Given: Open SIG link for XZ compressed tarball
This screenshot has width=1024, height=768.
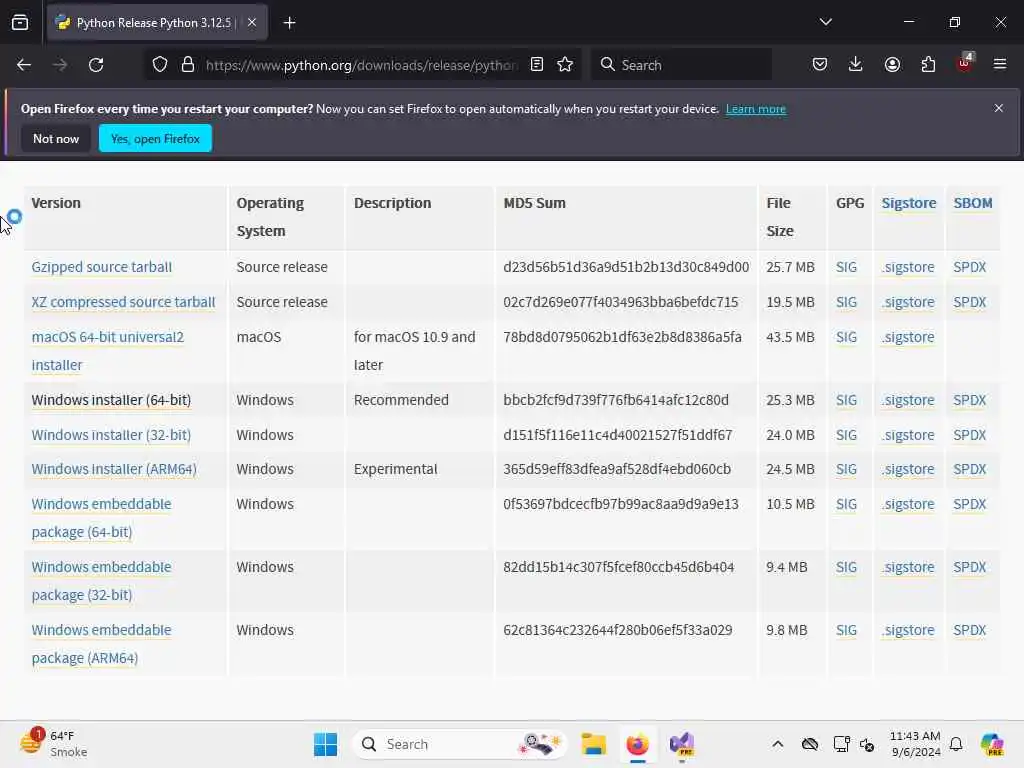Looking at the screenshot, I should pyautogui.click(x=846, y=302).
